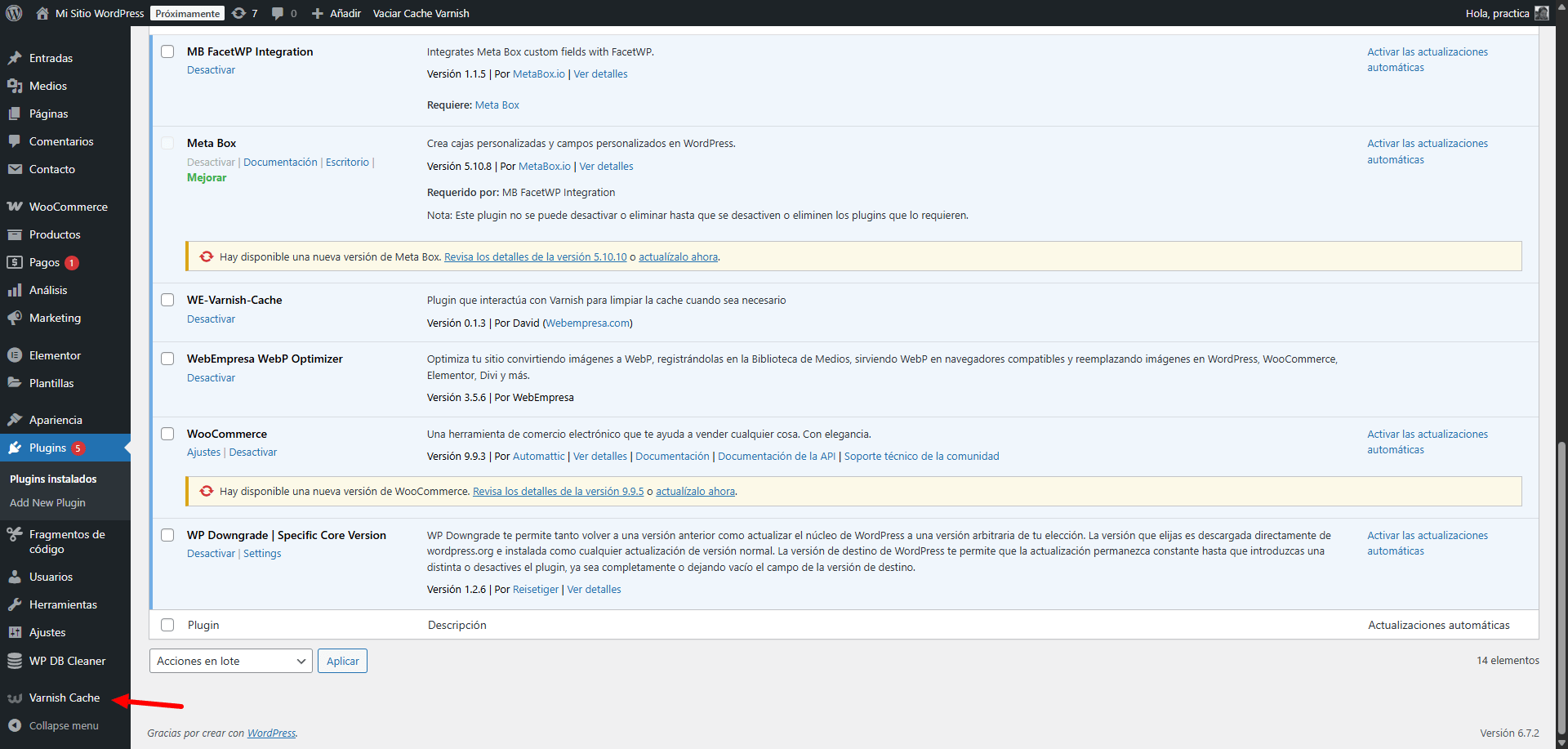Open the Plugins instalados submenu item

[53, 479]
